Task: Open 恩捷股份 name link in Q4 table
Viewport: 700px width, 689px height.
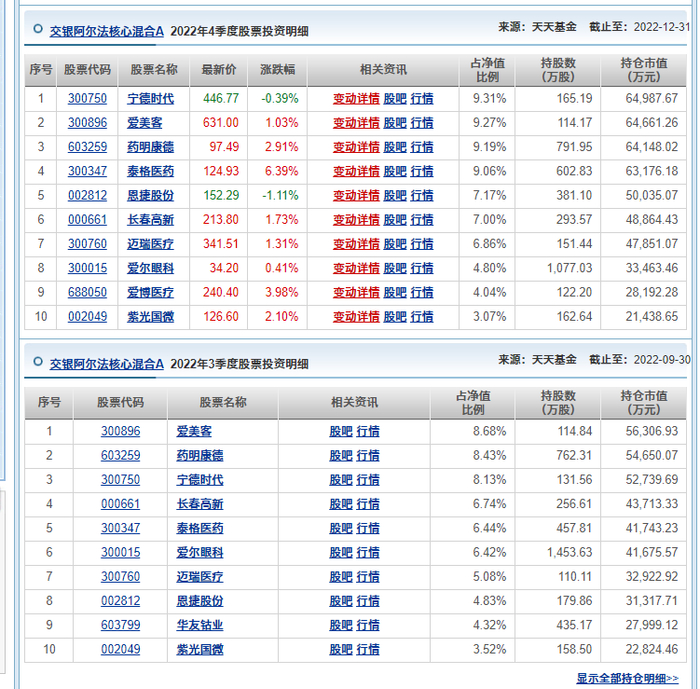Action: (x=150, y=195)
